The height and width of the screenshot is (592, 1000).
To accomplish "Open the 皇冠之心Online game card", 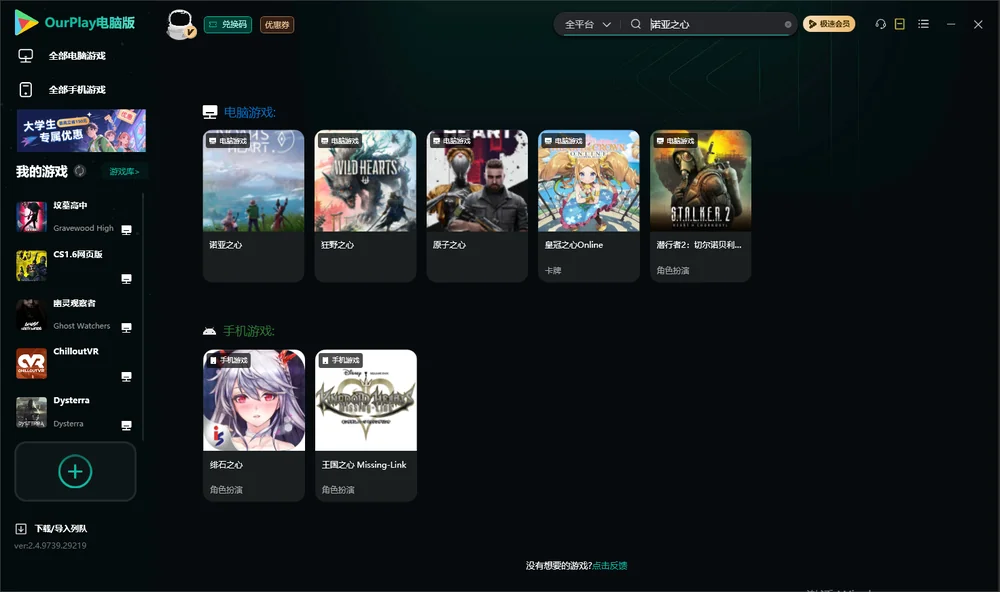I will click(x=589, y=205).
